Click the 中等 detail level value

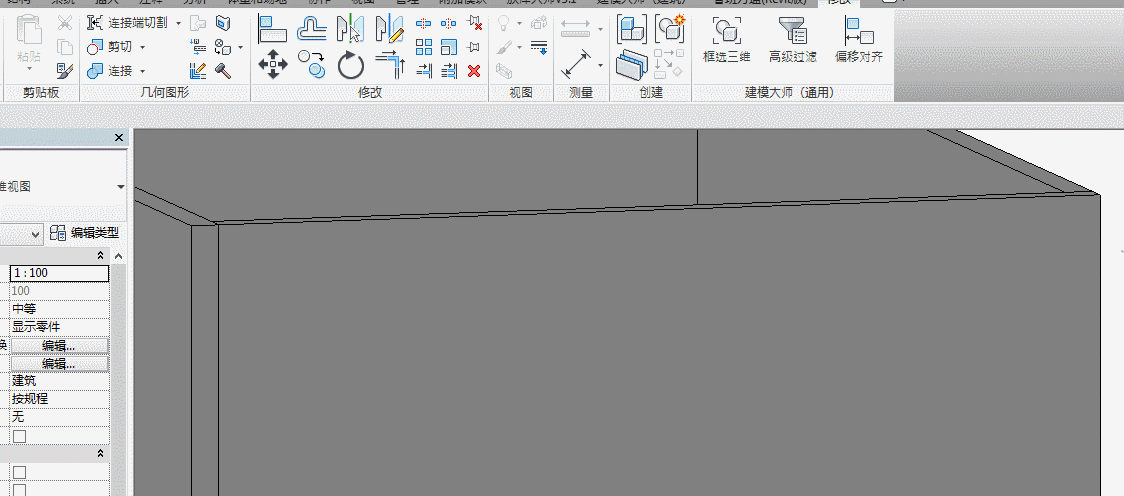coord(59,309)
